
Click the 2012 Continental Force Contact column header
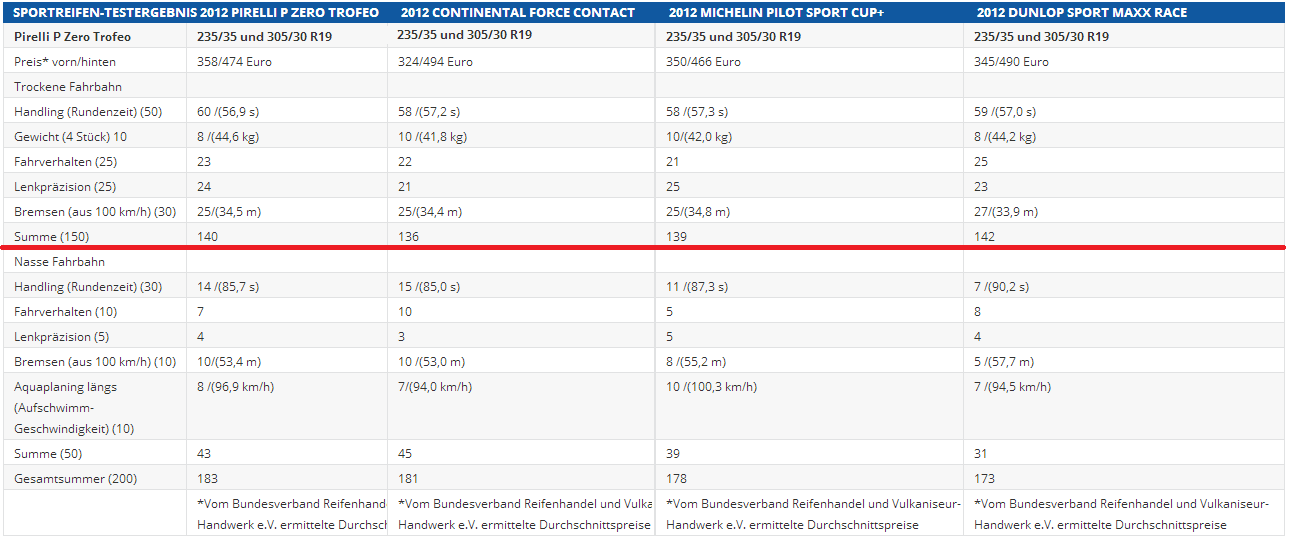pos(518,13)
